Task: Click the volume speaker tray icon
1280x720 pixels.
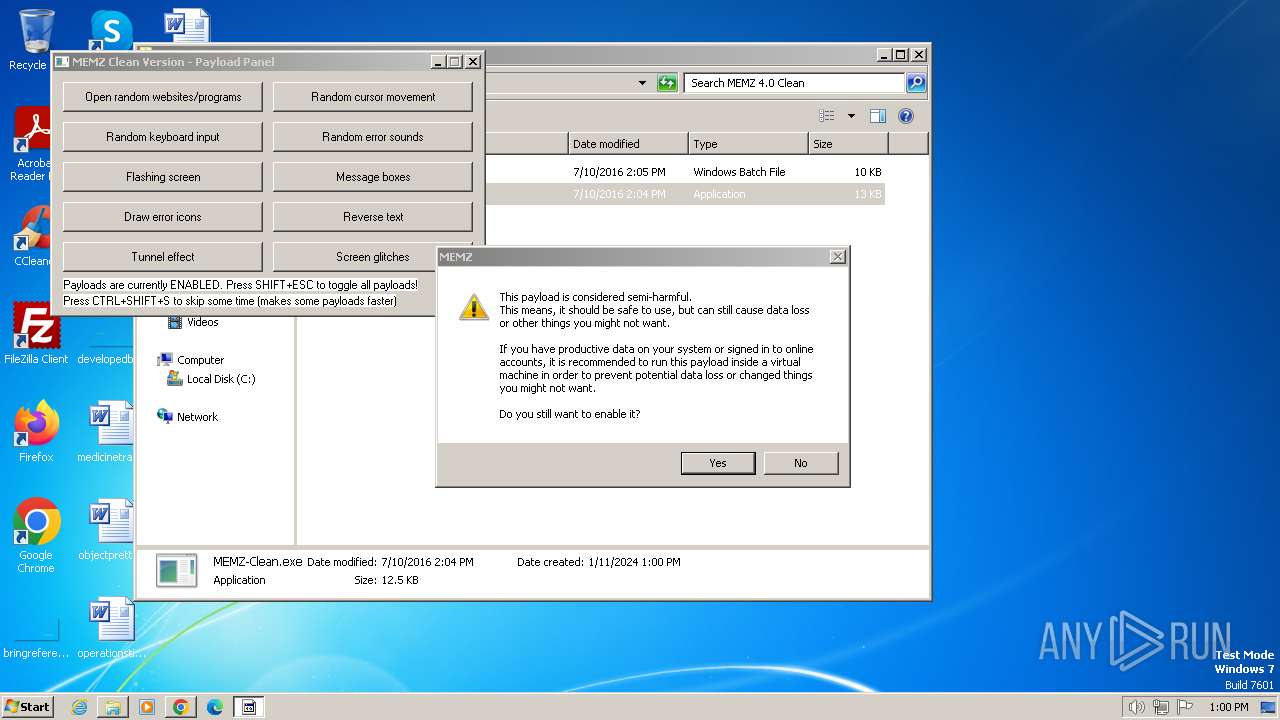Action: [1136, 707]
